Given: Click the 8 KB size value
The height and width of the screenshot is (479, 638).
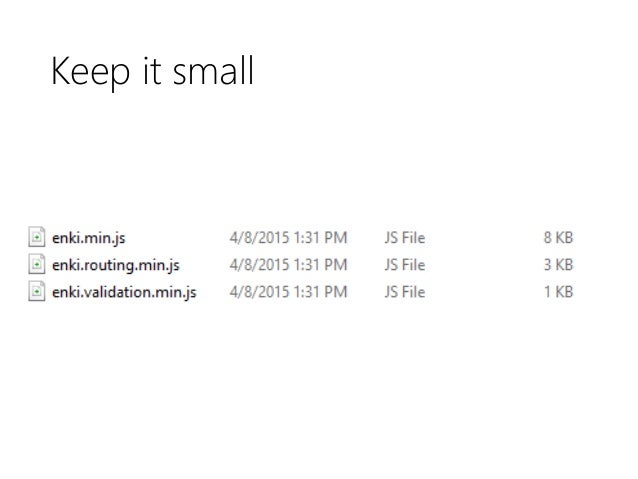Looking at the screenshot, I should (x=558, y=238).
